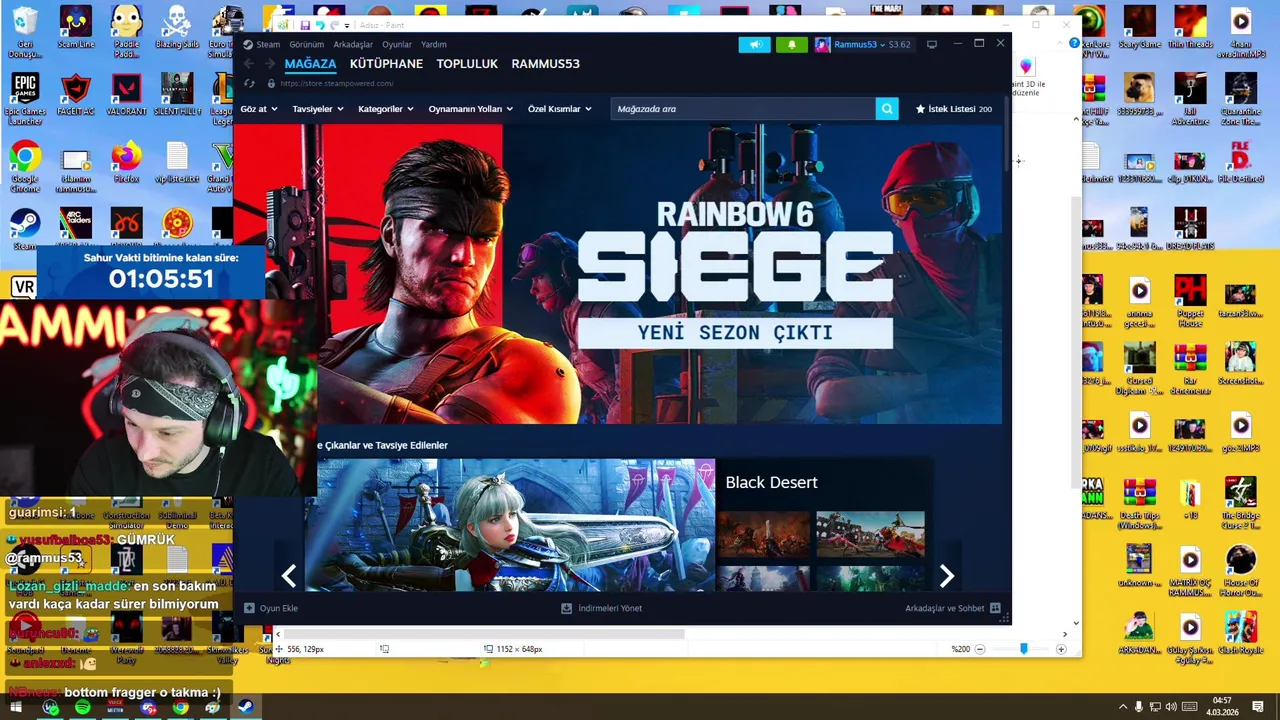Select Google Chrome desktop icon
The image size is (1280, 720).
(25, 165)
